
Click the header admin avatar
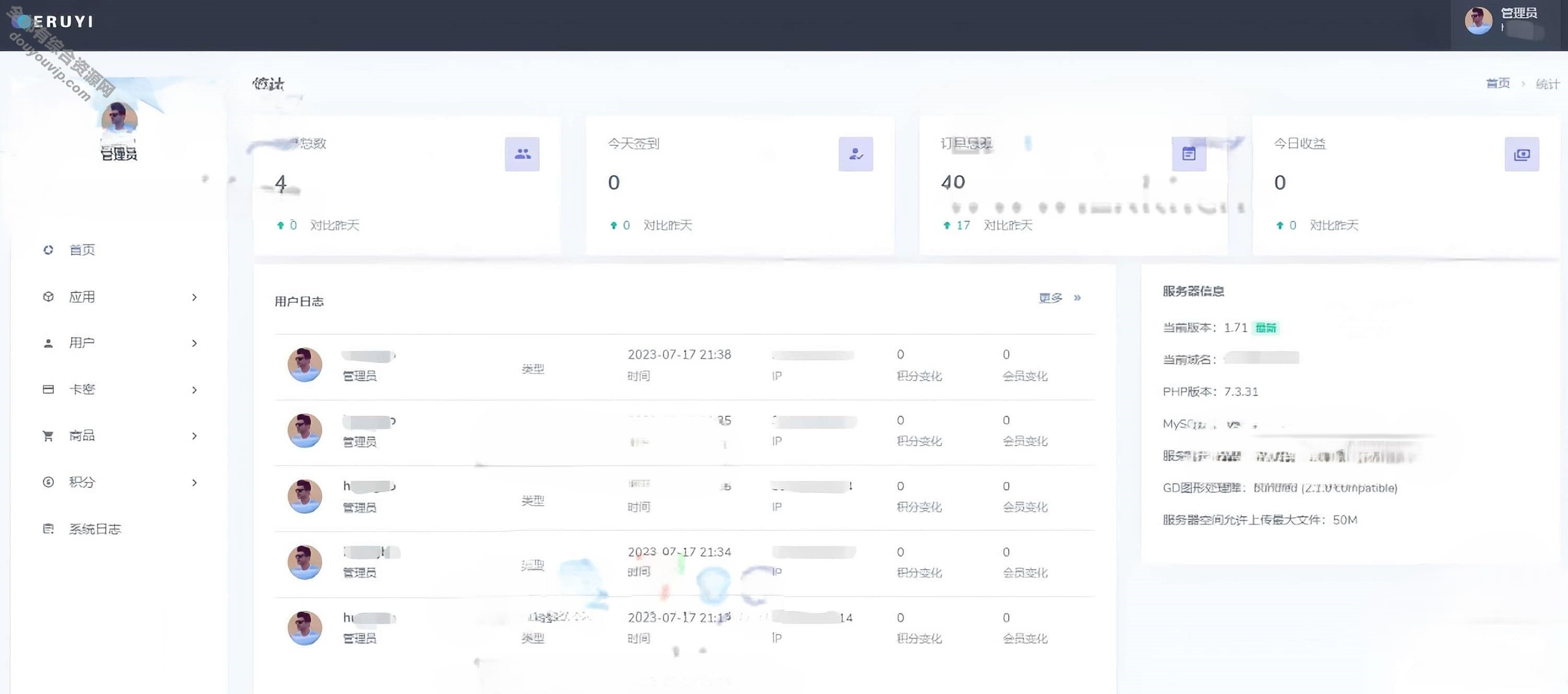point(1479,21)
